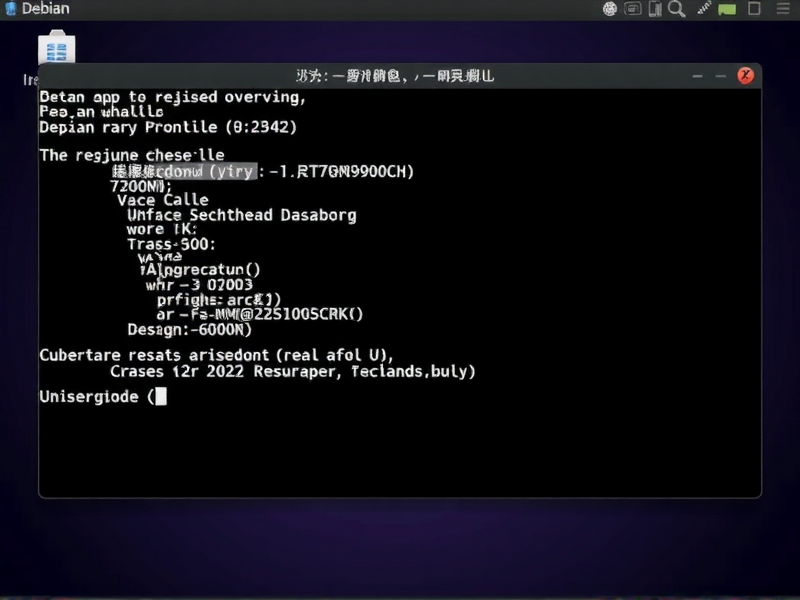Click the mobile device icon in the system tray
Viewport: 800px width, 600px height.
pyautogui.click(x=655, y=8)
